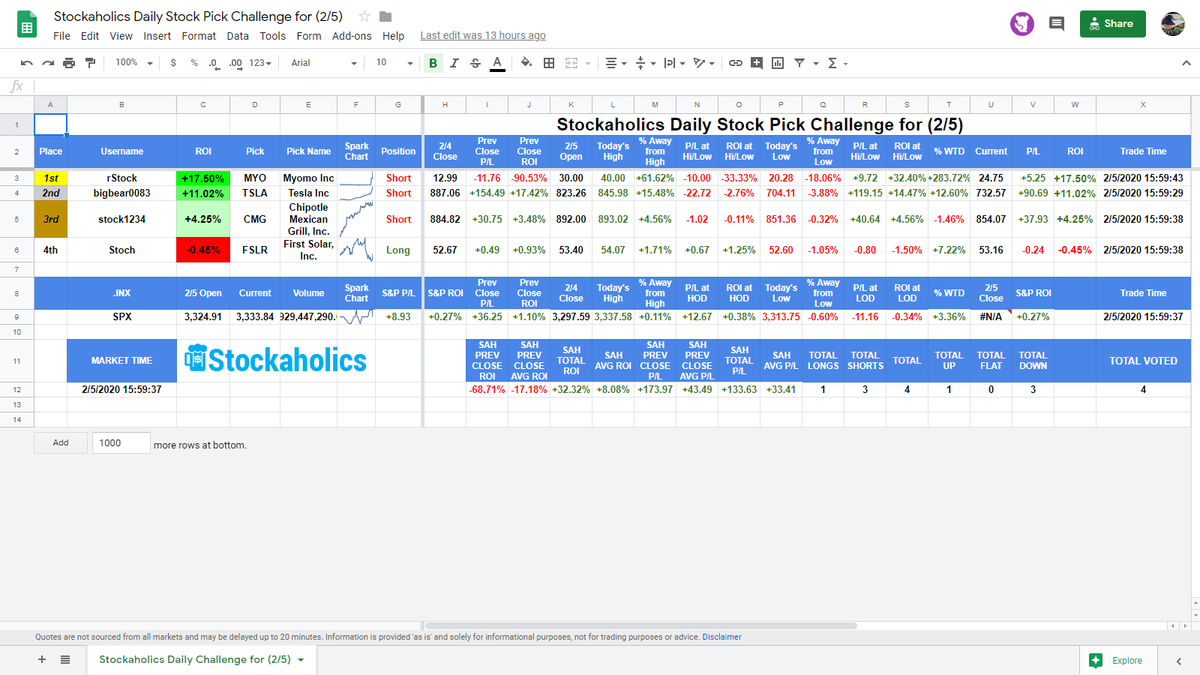The height and width of the screenshot is (675, 1200).
Task: Select the Stockaholics Daily Challenge sheet tab
Action: 201,660
